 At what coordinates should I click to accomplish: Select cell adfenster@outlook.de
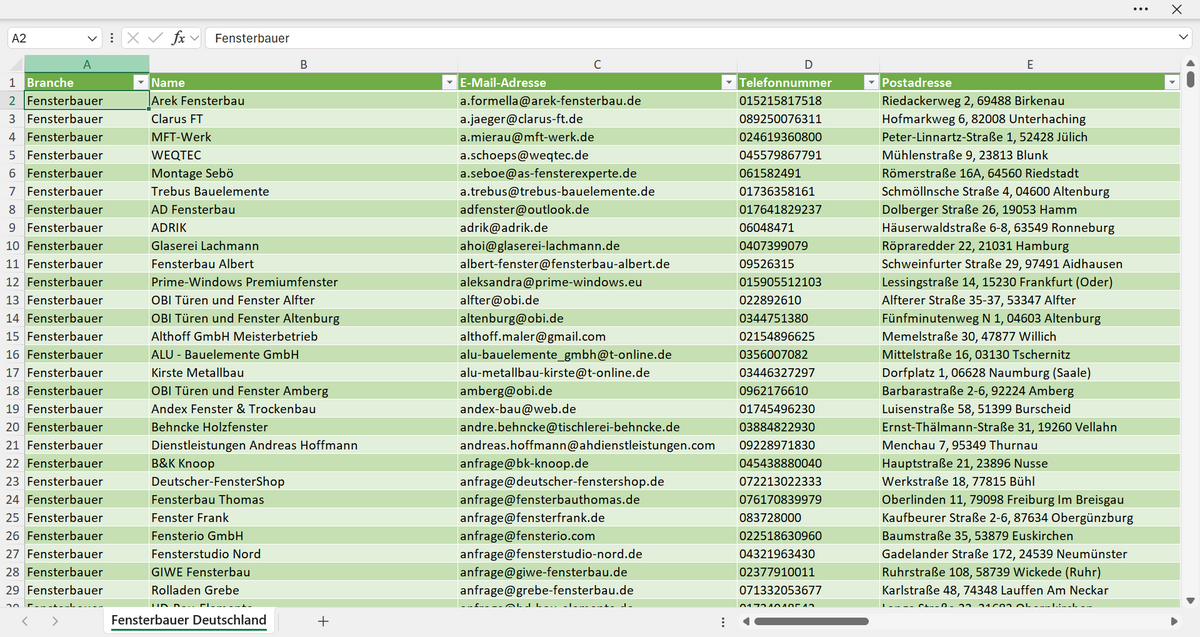[x=597, y=210]
